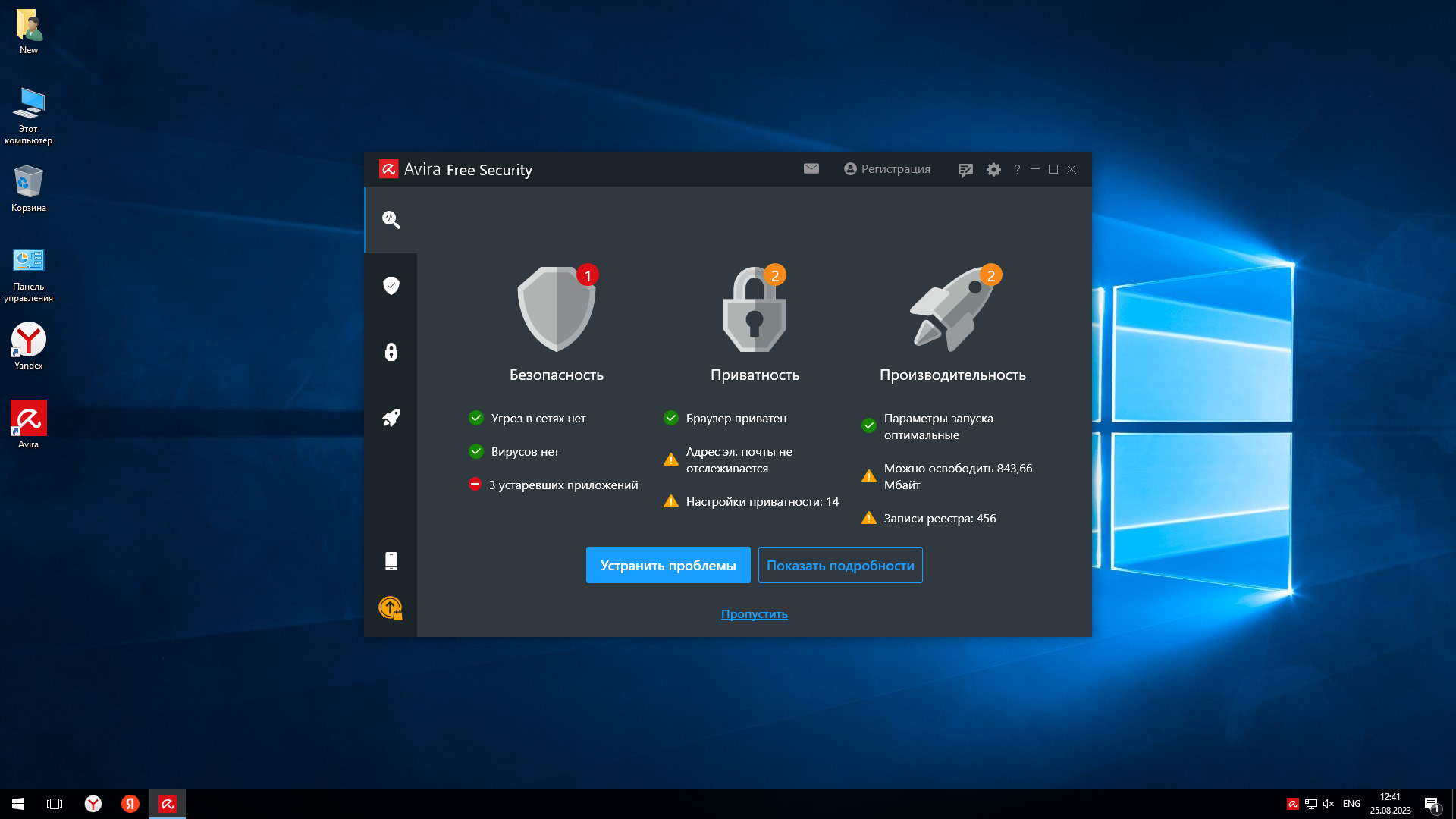Open Avira settings gear icon

993,170
